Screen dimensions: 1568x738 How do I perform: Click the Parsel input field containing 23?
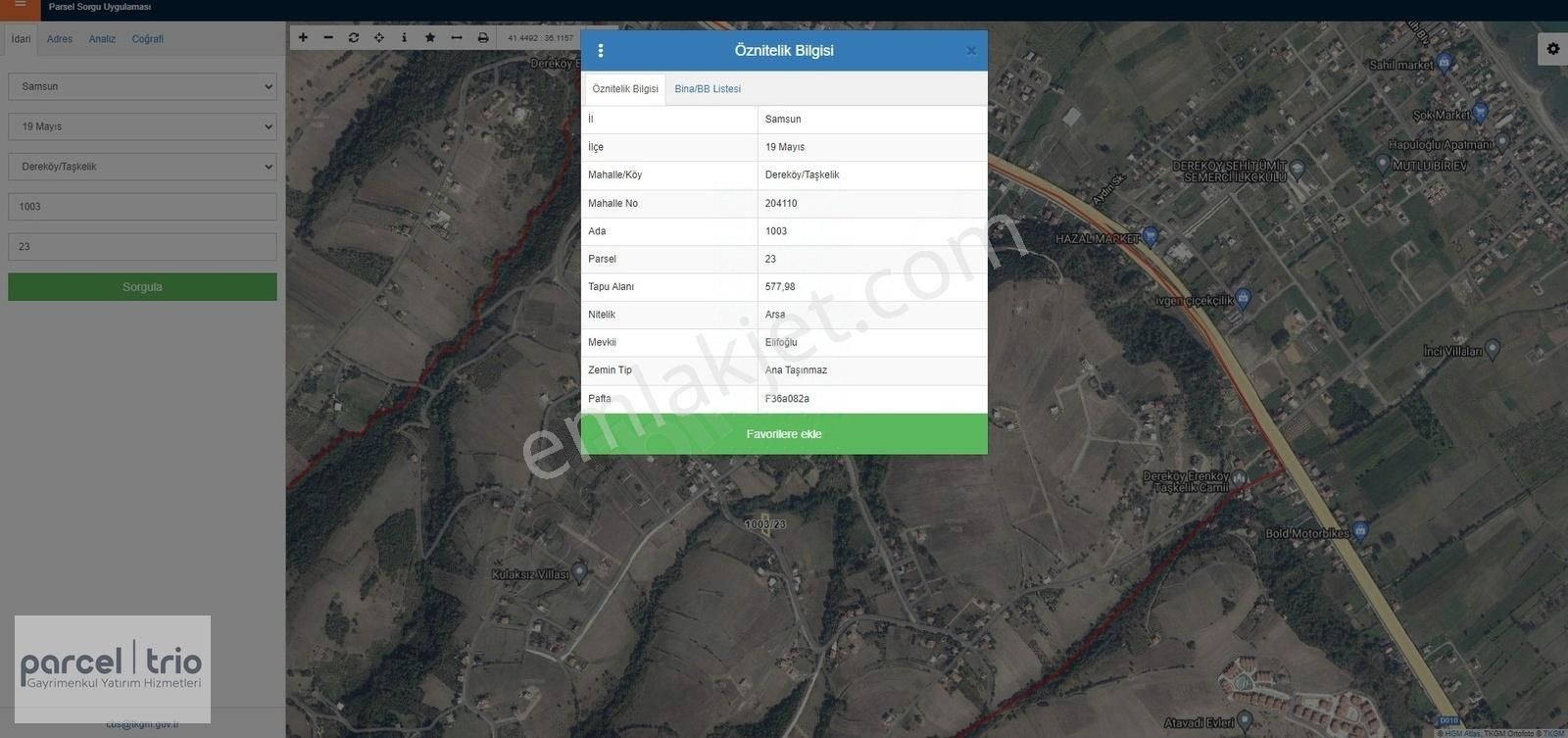click(142, 247)
